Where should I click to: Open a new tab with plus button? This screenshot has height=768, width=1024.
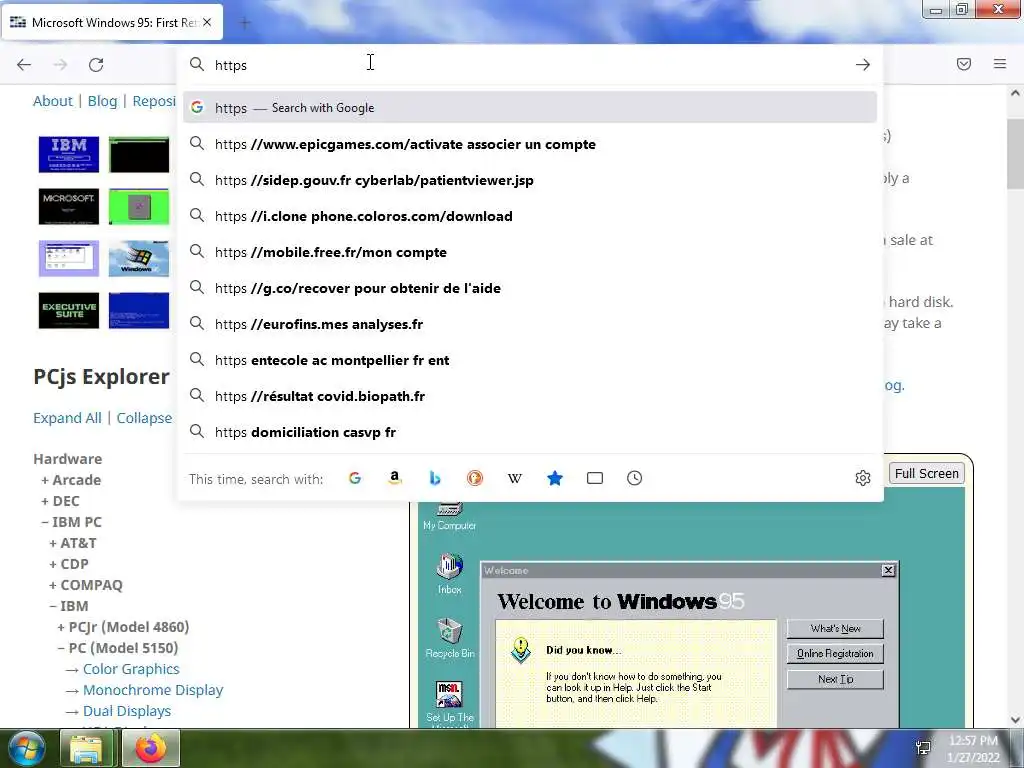[245, 23]
